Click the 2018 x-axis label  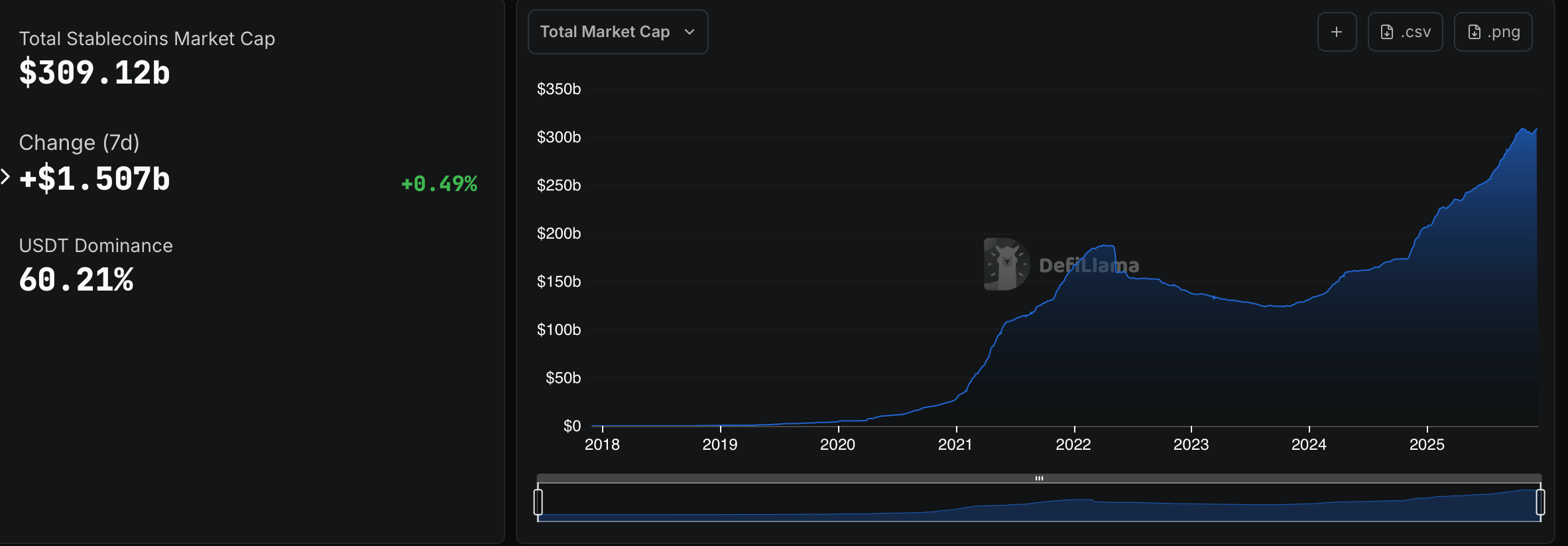(x=602, y=444)
